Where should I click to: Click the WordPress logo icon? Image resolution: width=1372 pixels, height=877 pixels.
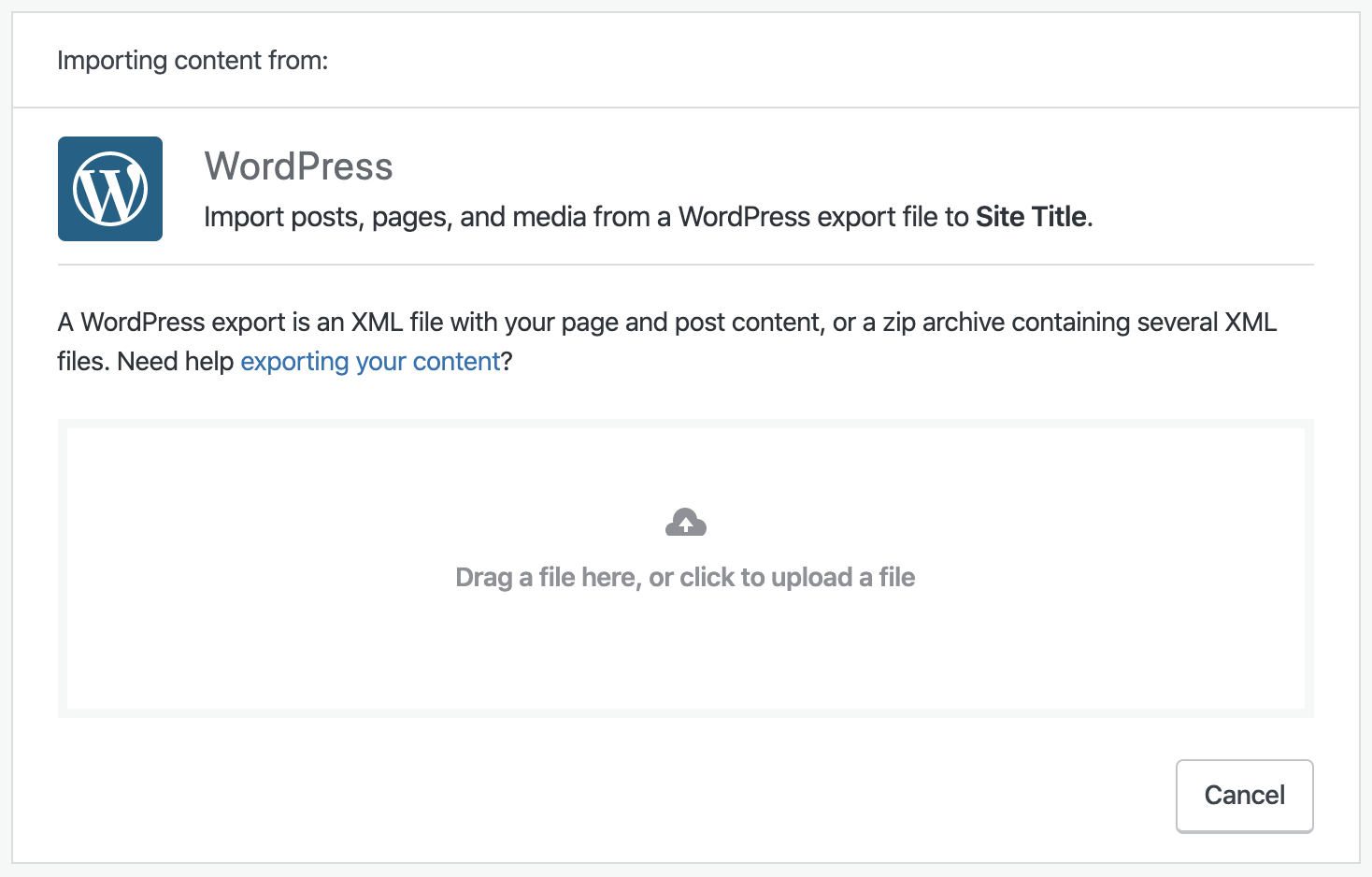pos(110,189)
